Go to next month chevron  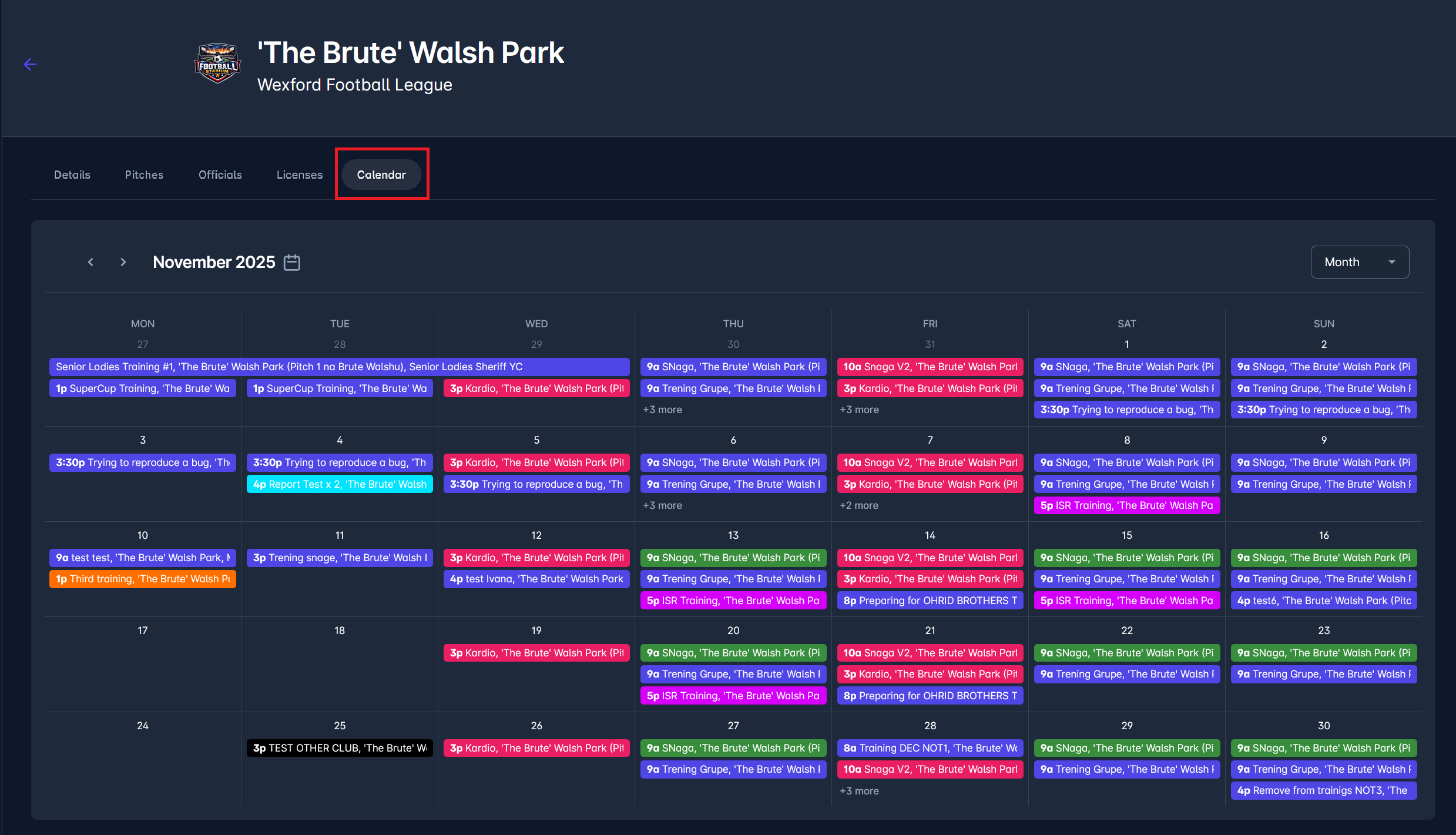pos(123,262)
